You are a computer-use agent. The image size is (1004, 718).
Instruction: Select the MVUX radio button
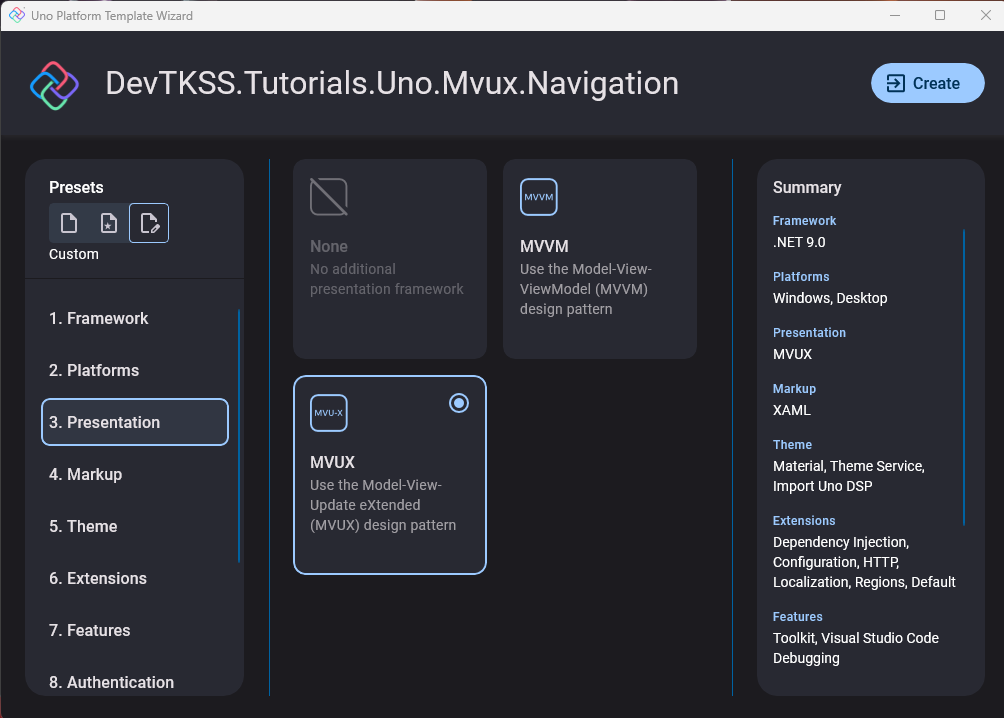(458, 402)
